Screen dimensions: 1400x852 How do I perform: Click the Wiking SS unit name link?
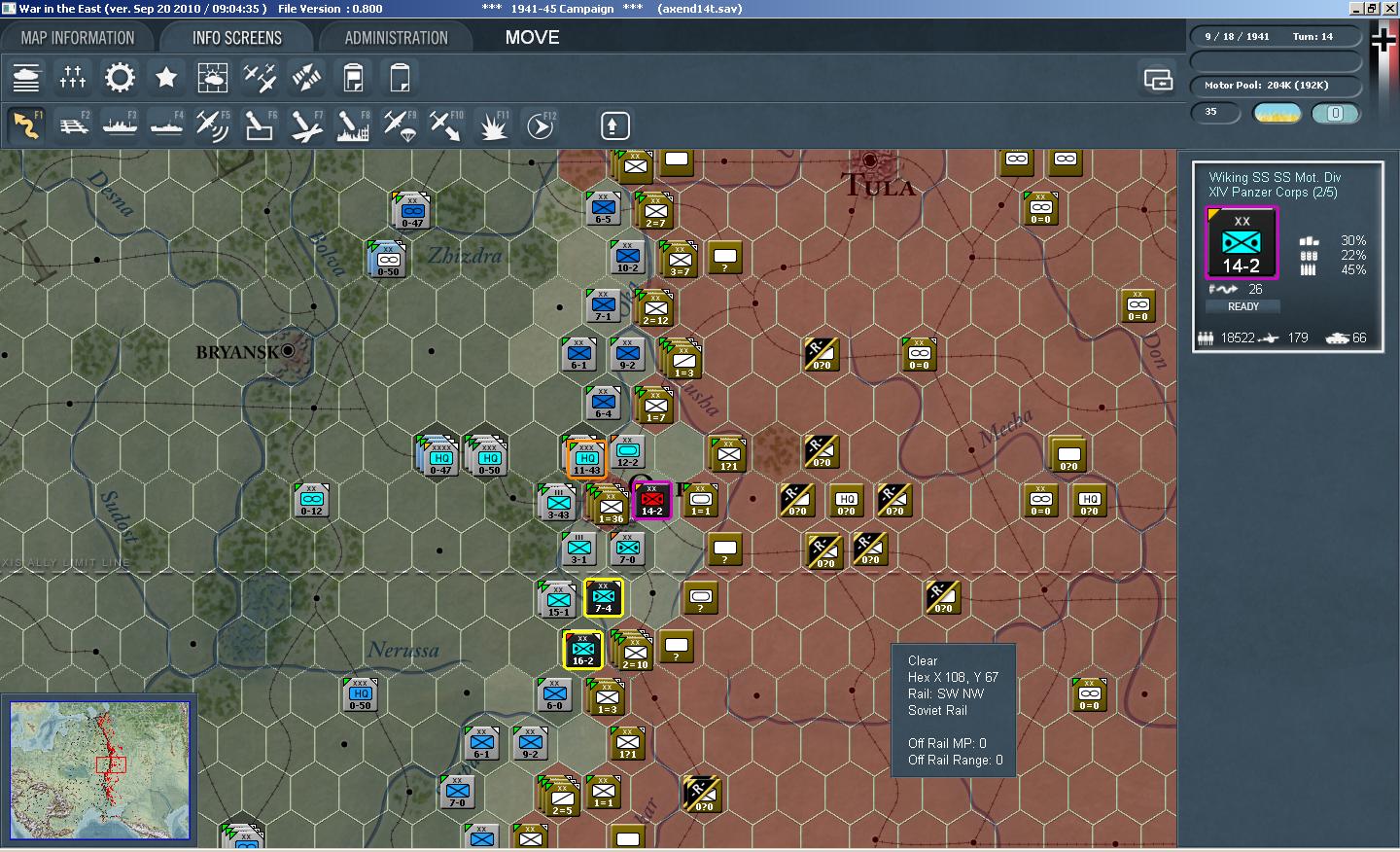(1275, 177)
